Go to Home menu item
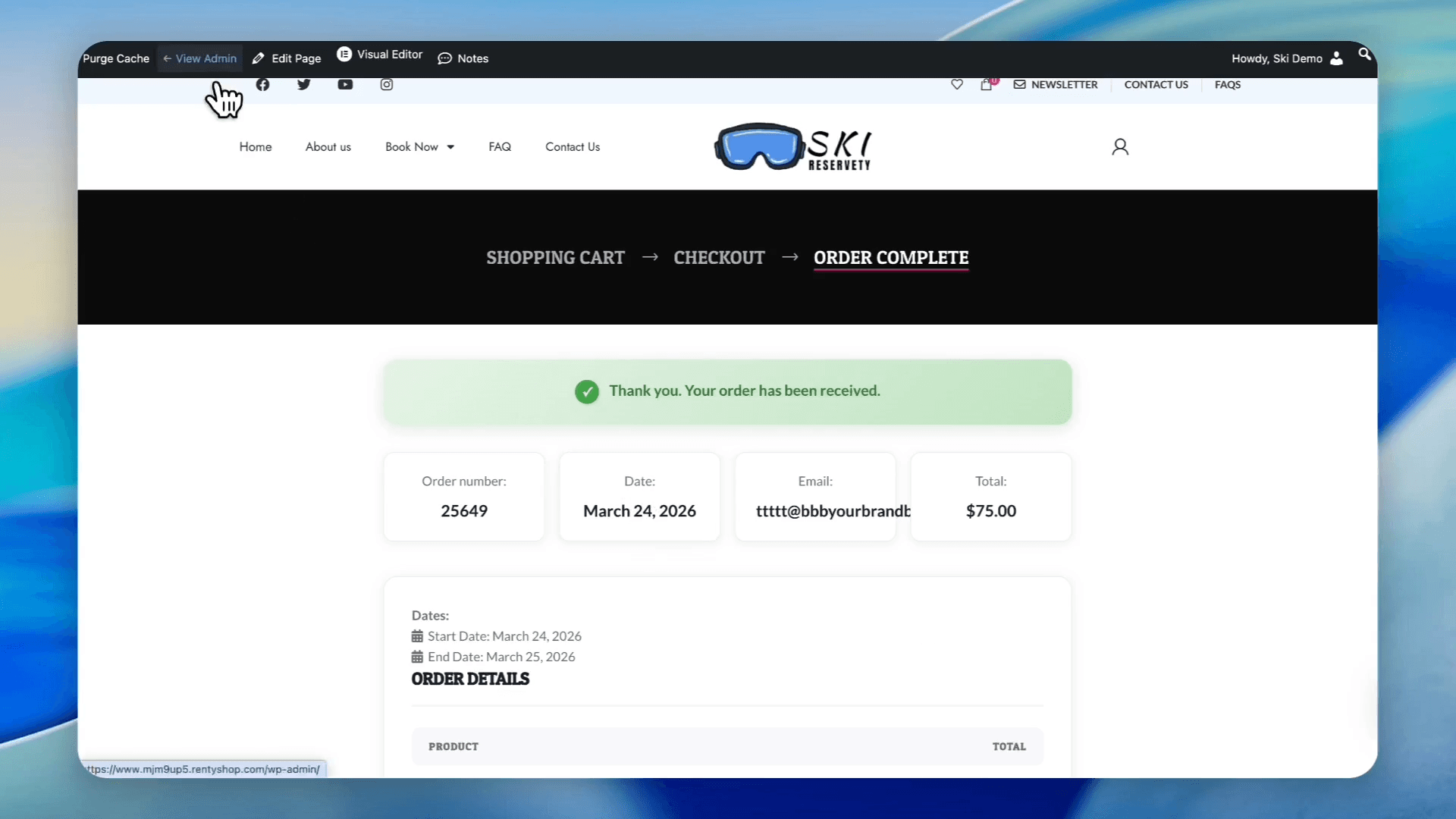 click(x=256, y=146)
